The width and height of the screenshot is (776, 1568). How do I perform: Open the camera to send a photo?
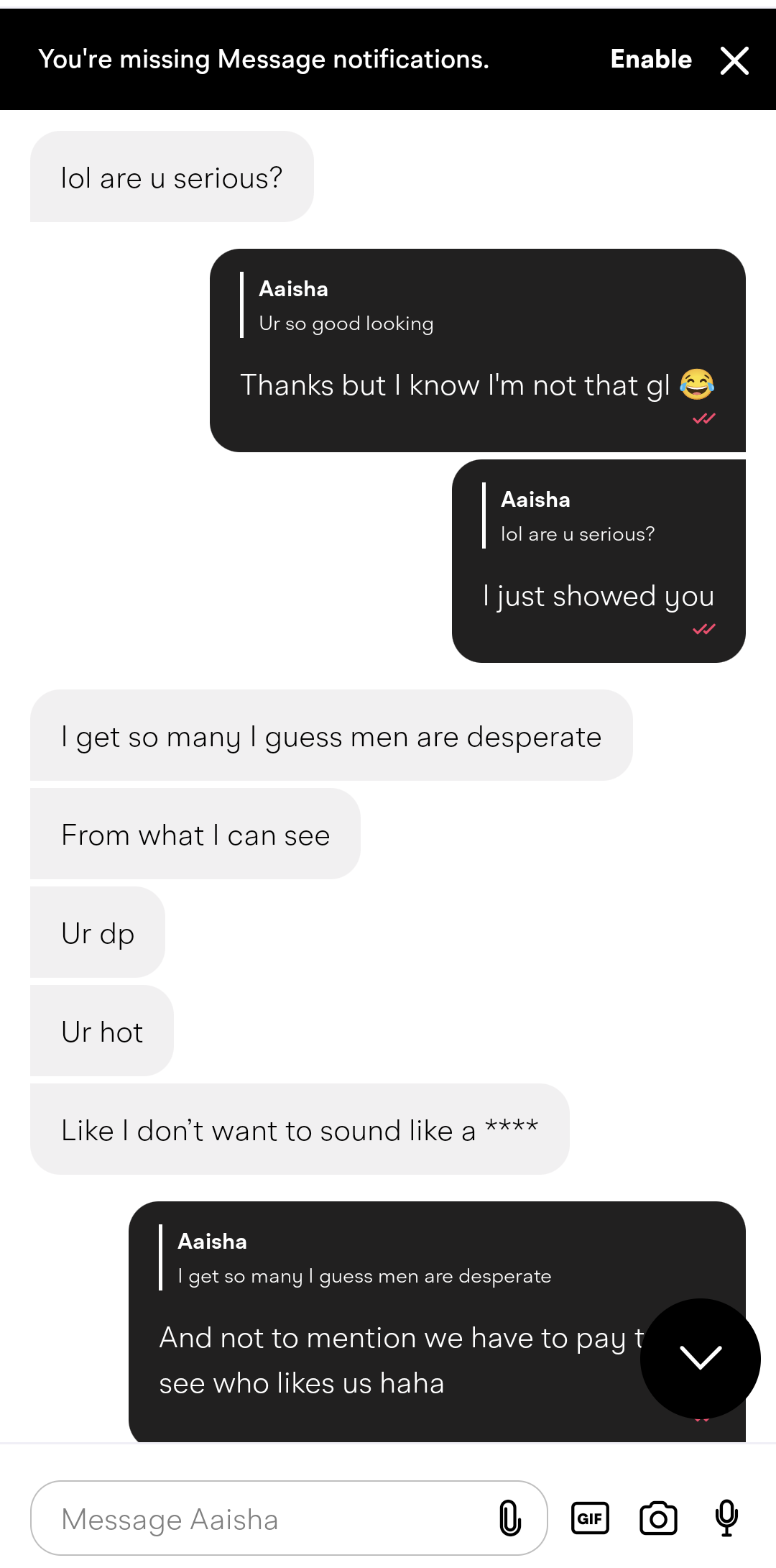658,1518
